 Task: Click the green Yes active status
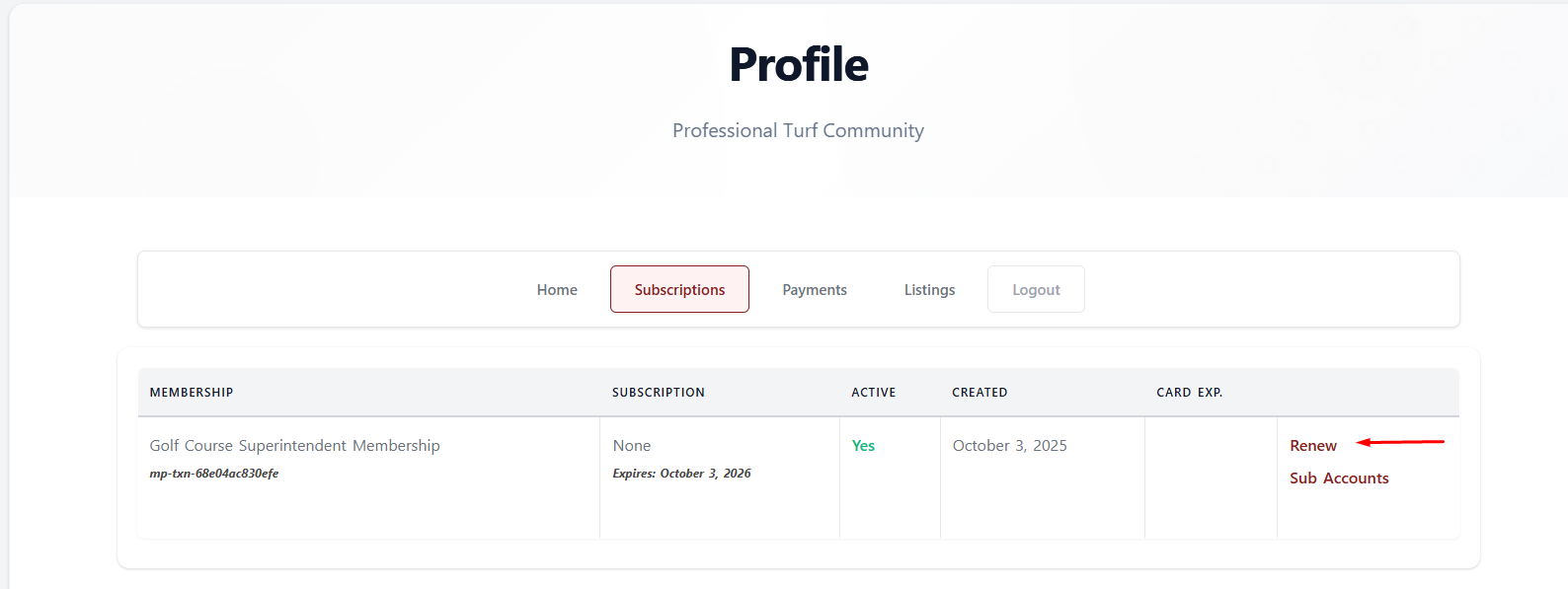point(863,446)
